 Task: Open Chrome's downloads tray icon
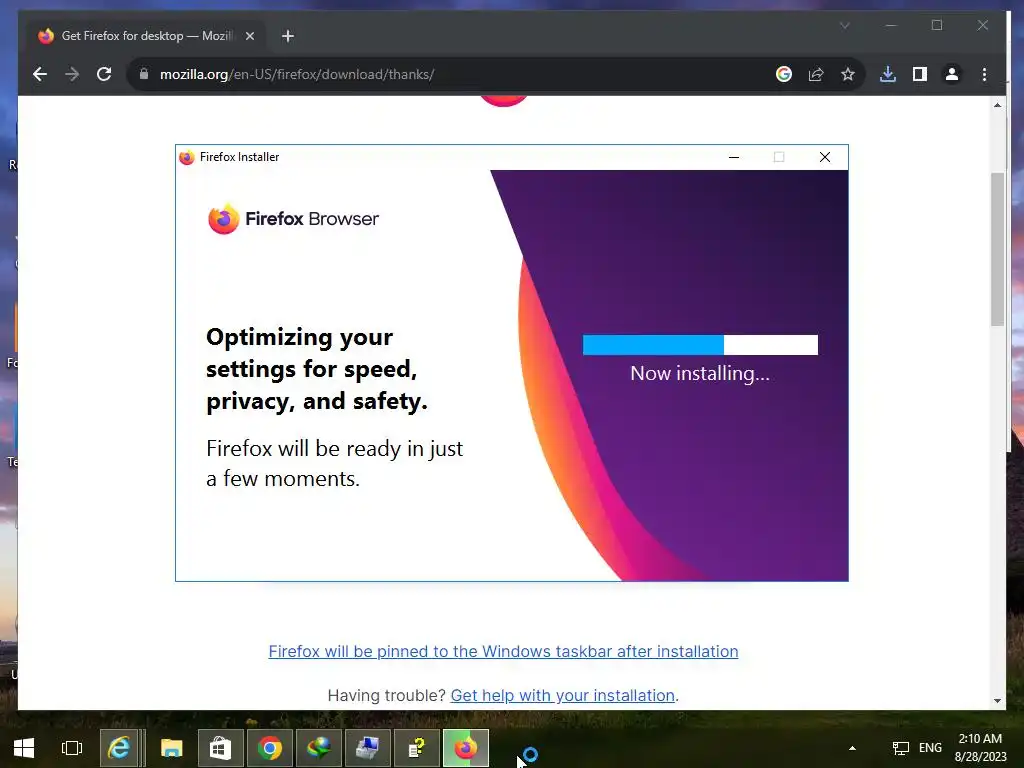888,74
